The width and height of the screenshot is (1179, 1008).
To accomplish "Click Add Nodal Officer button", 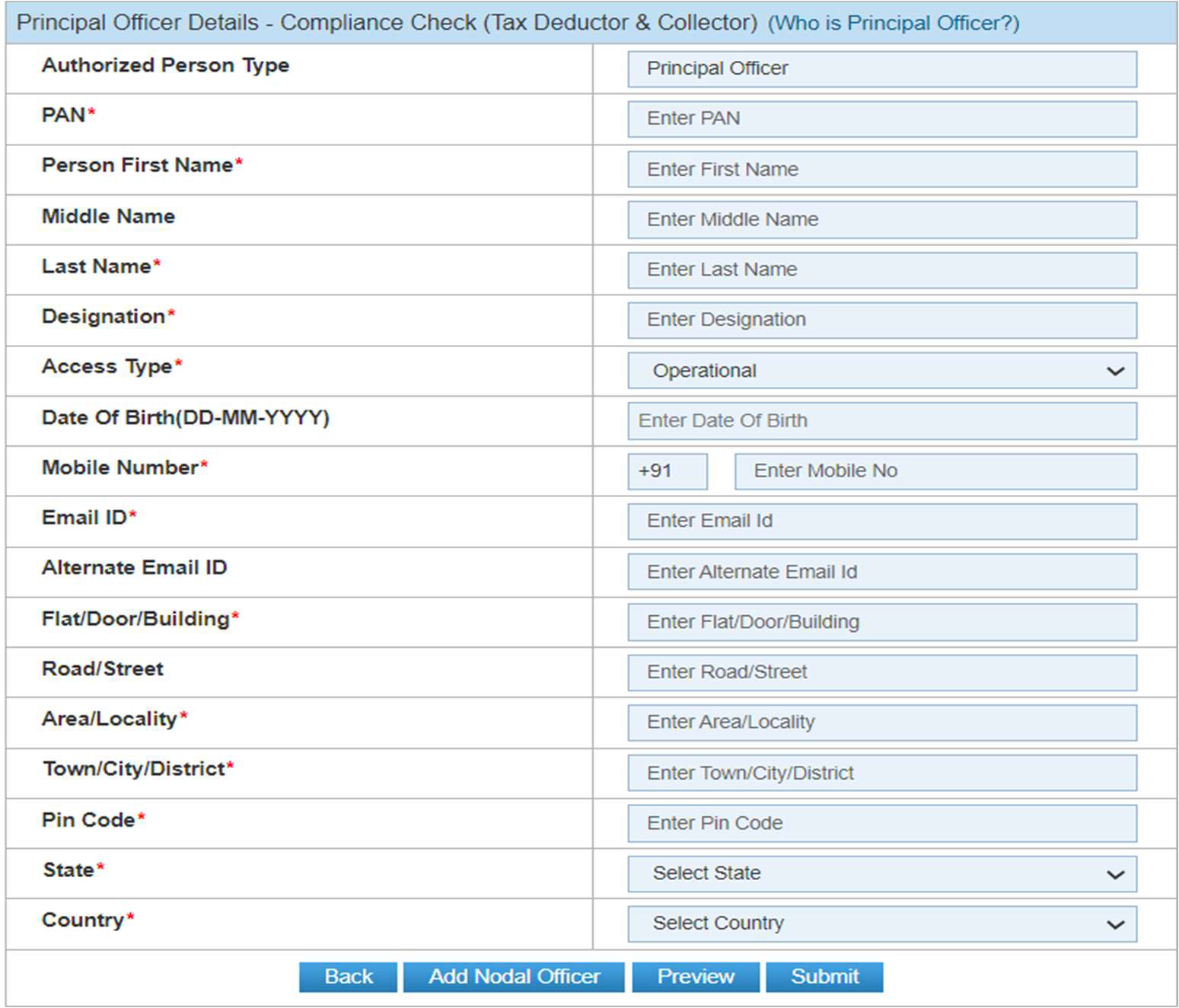I will pyautogui.click(x=514, y=977).
